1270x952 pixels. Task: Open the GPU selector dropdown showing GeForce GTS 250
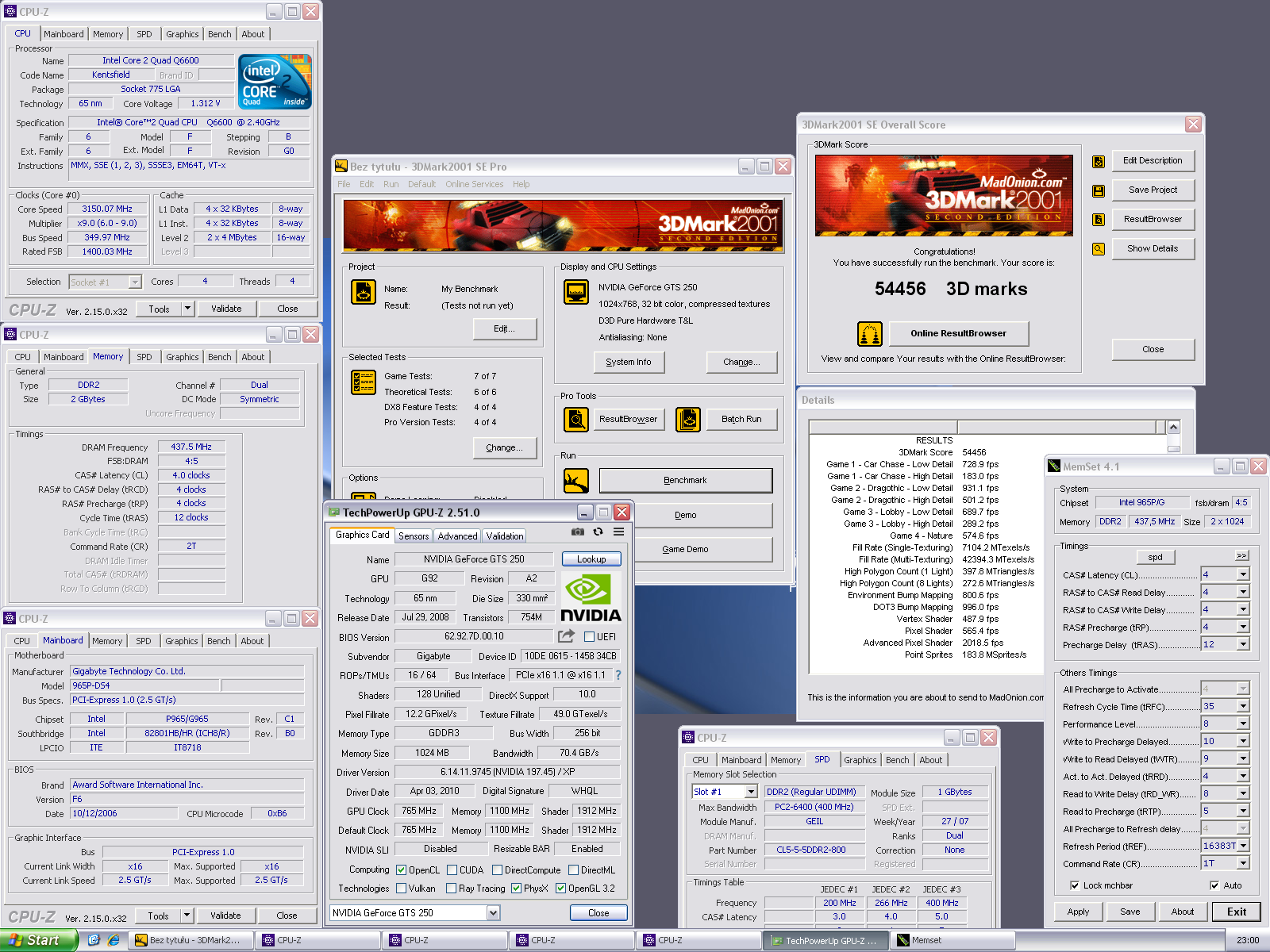493,913
